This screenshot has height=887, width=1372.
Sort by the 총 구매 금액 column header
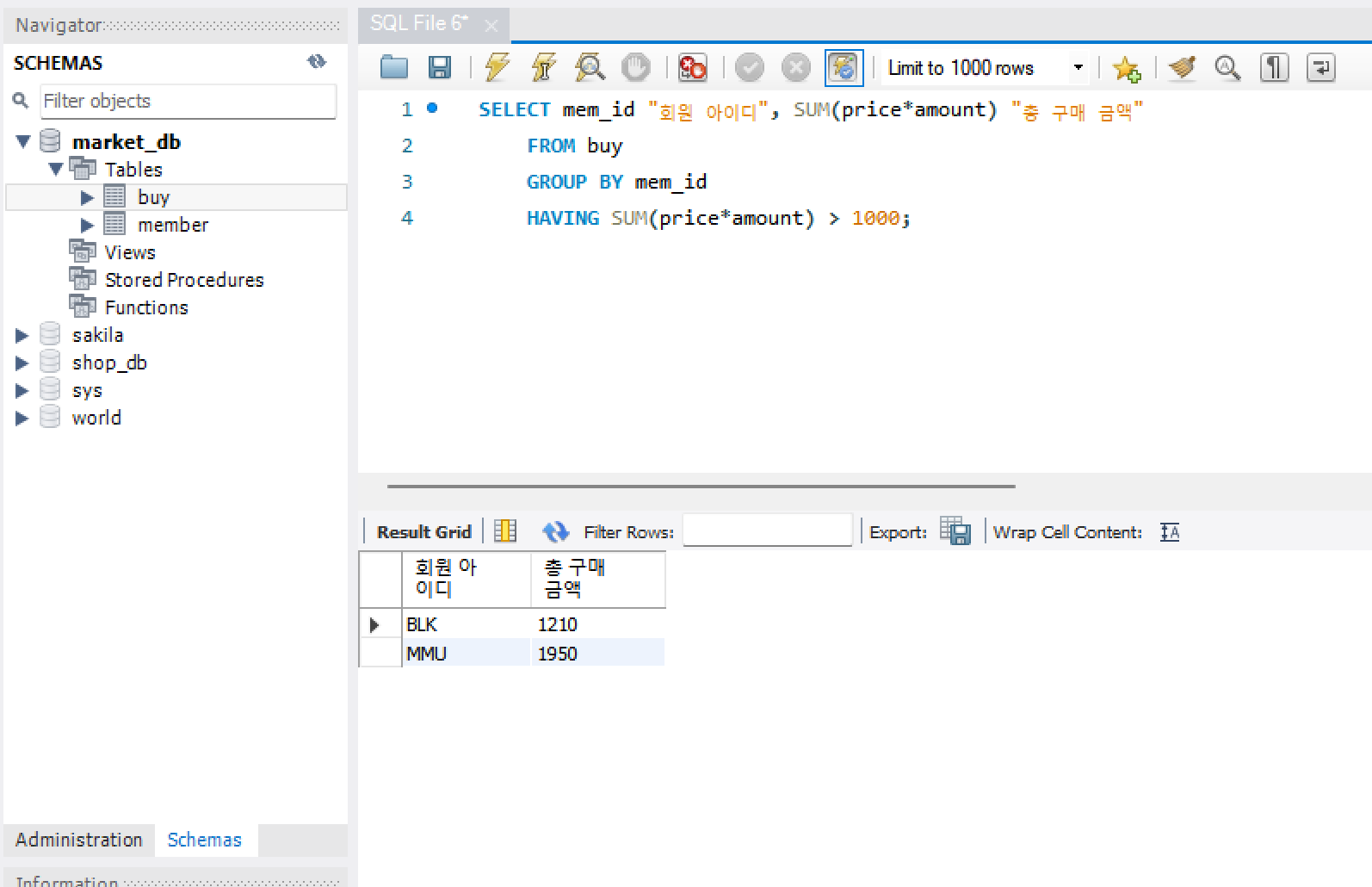tap(598, 579)
